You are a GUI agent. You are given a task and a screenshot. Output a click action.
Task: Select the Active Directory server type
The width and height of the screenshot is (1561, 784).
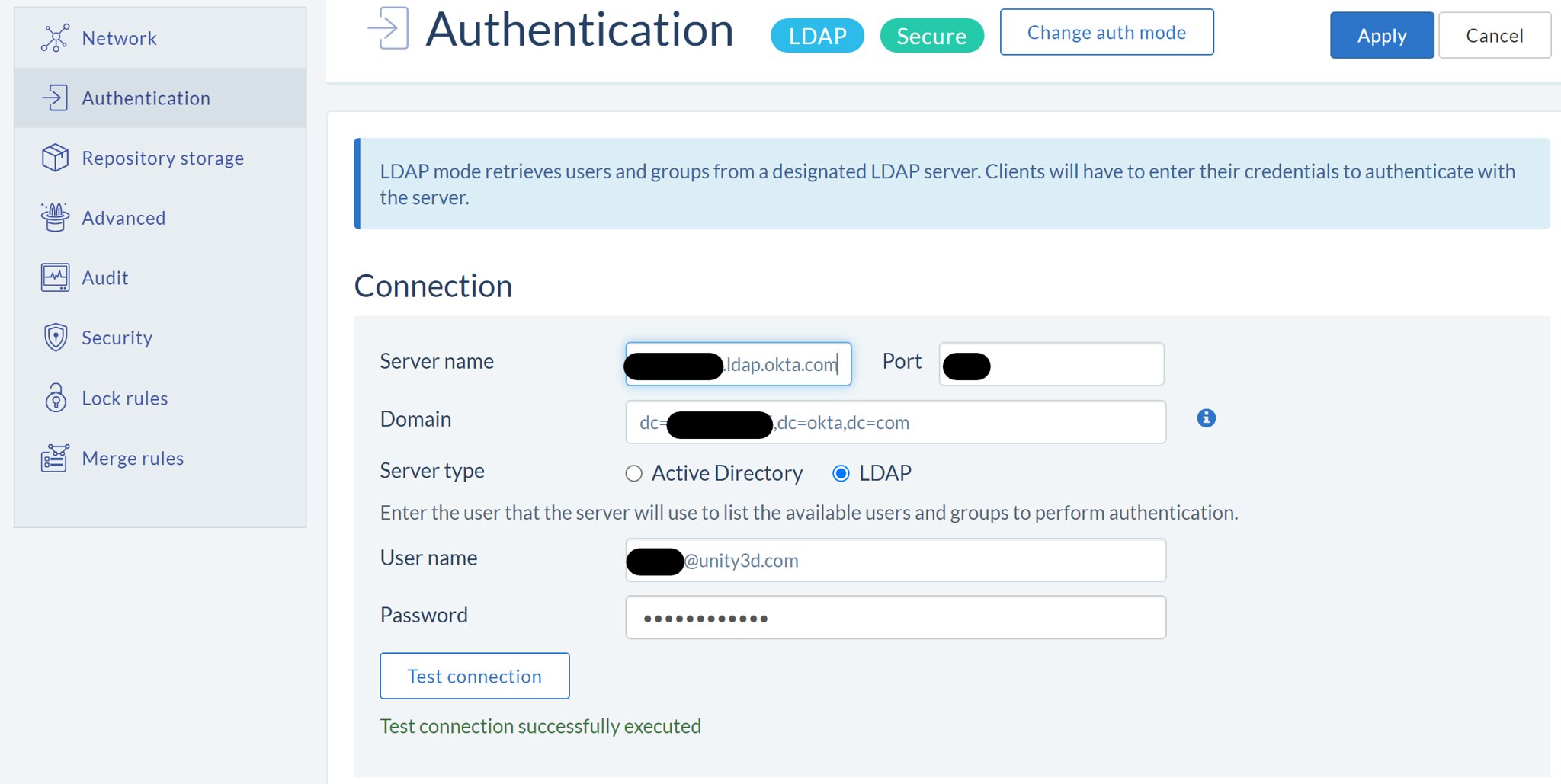point(633,474)
